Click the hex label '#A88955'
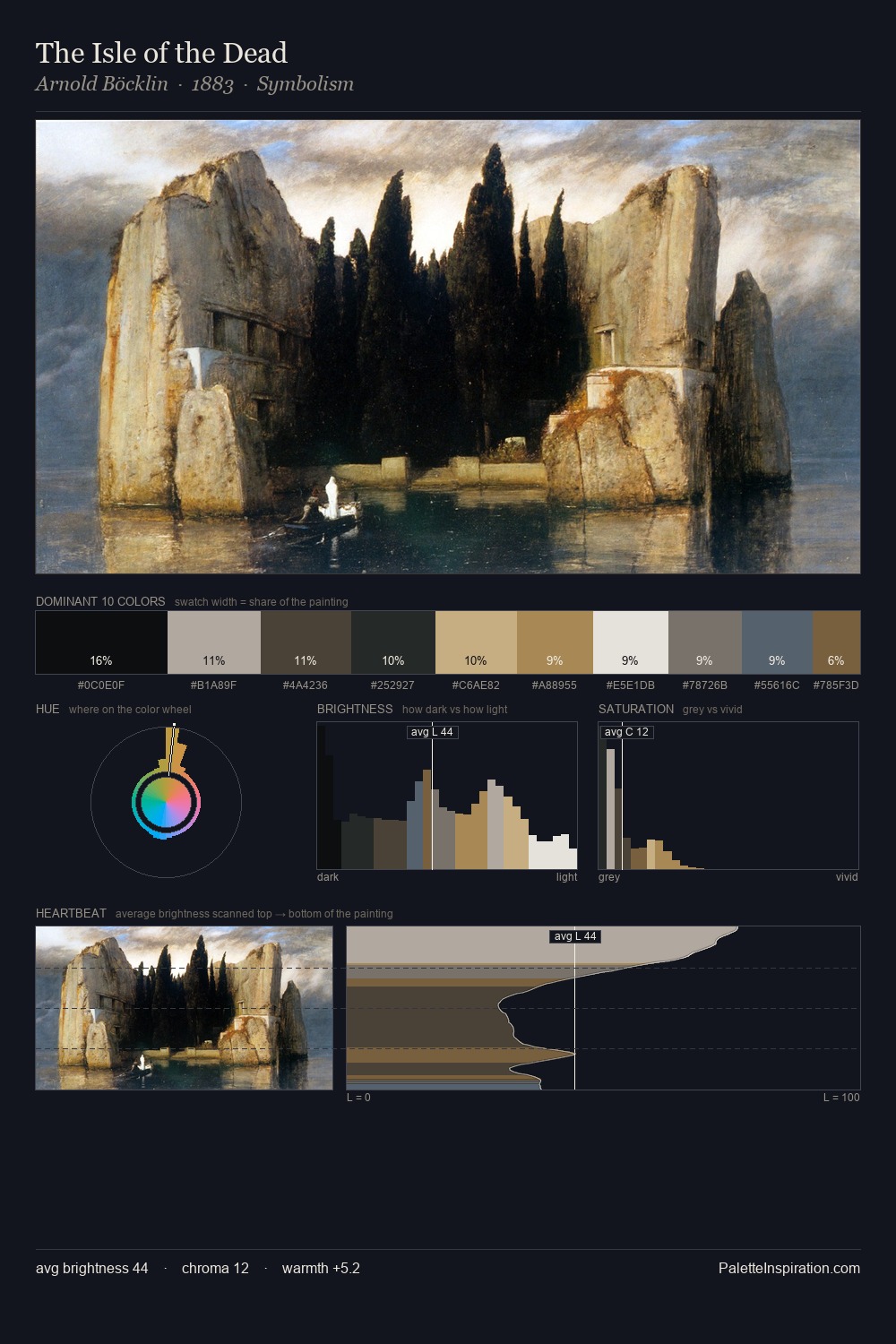 tap(555, 685)
